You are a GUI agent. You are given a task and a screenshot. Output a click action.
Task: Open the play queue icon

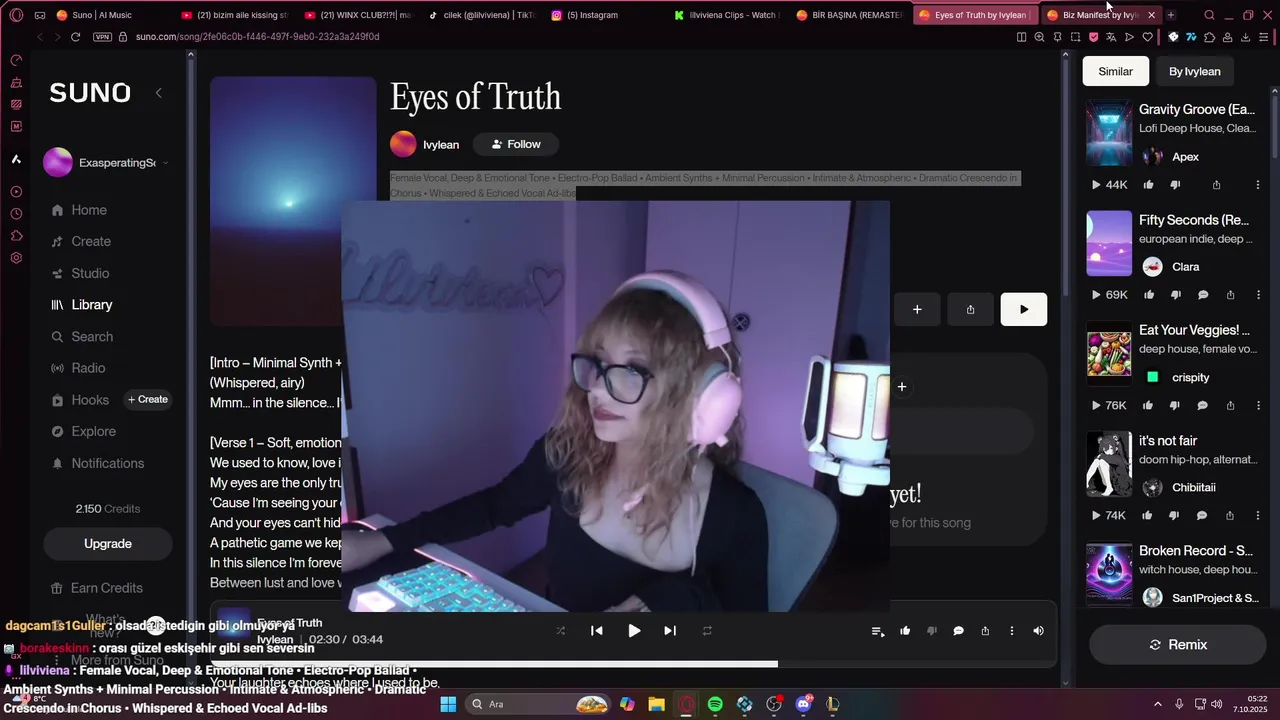point(878,631)
